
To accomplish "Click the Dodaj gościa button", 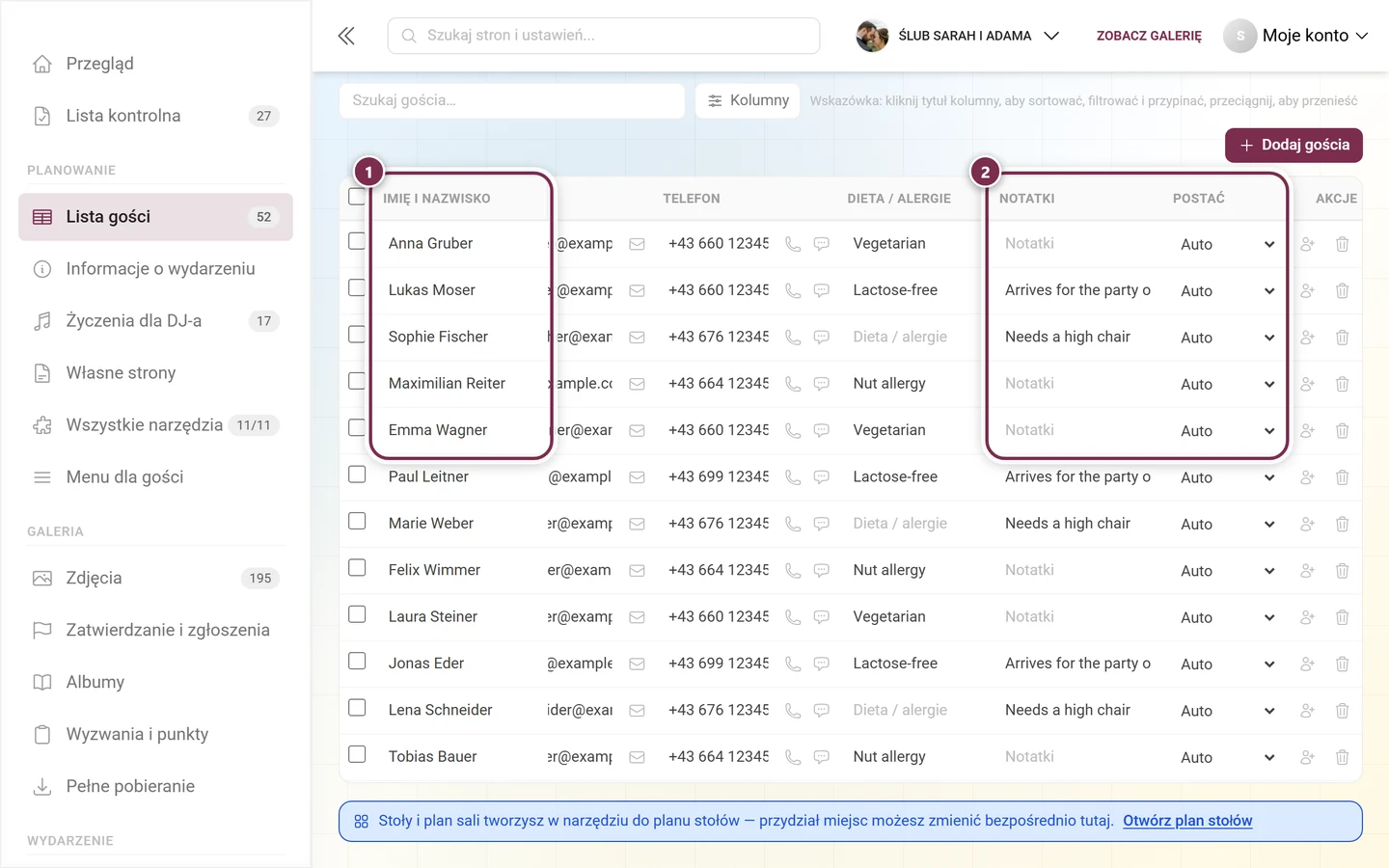I will coord(1294,145).
